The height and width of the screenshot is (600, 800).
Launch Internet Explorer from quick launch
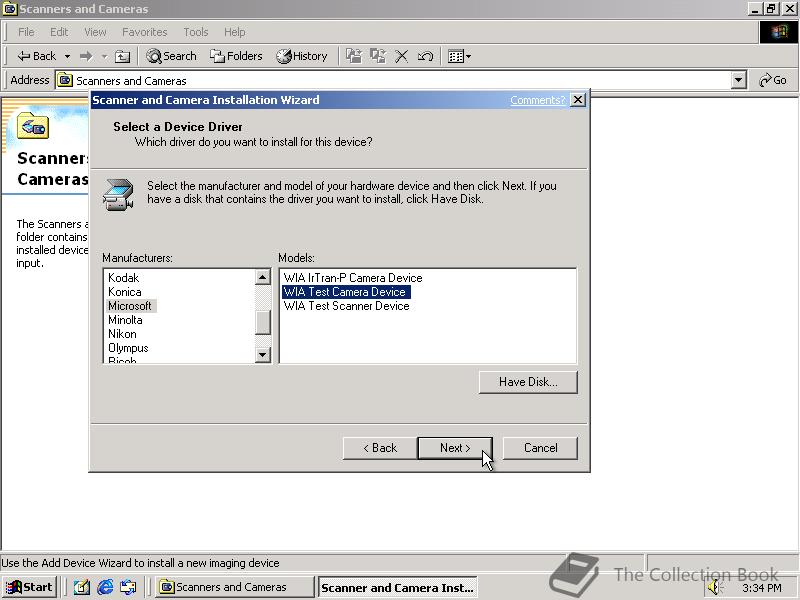[105, 587]
